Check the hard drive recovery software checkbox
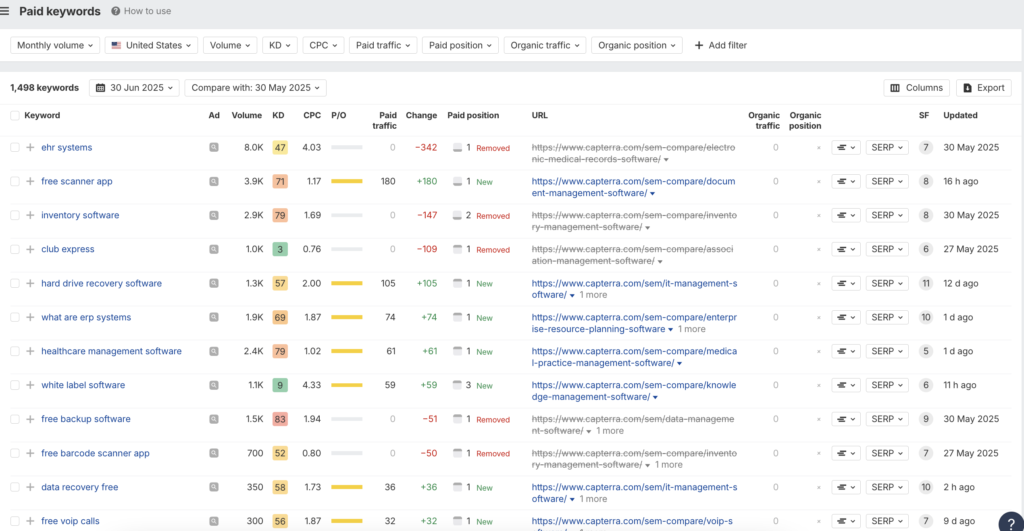This screenshot has width=1024, height=531. click(x=14, y=283)
